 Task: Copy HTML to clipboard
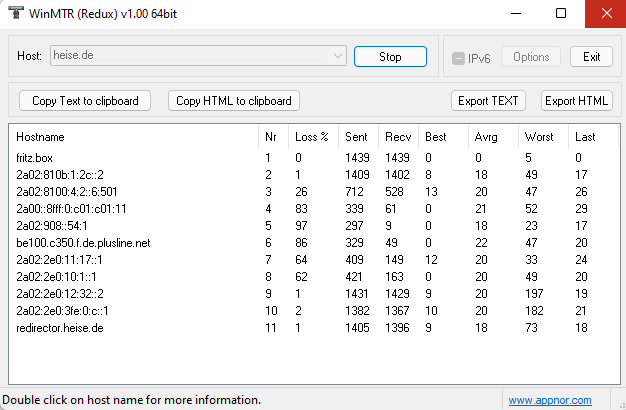(x=234, y=100)
